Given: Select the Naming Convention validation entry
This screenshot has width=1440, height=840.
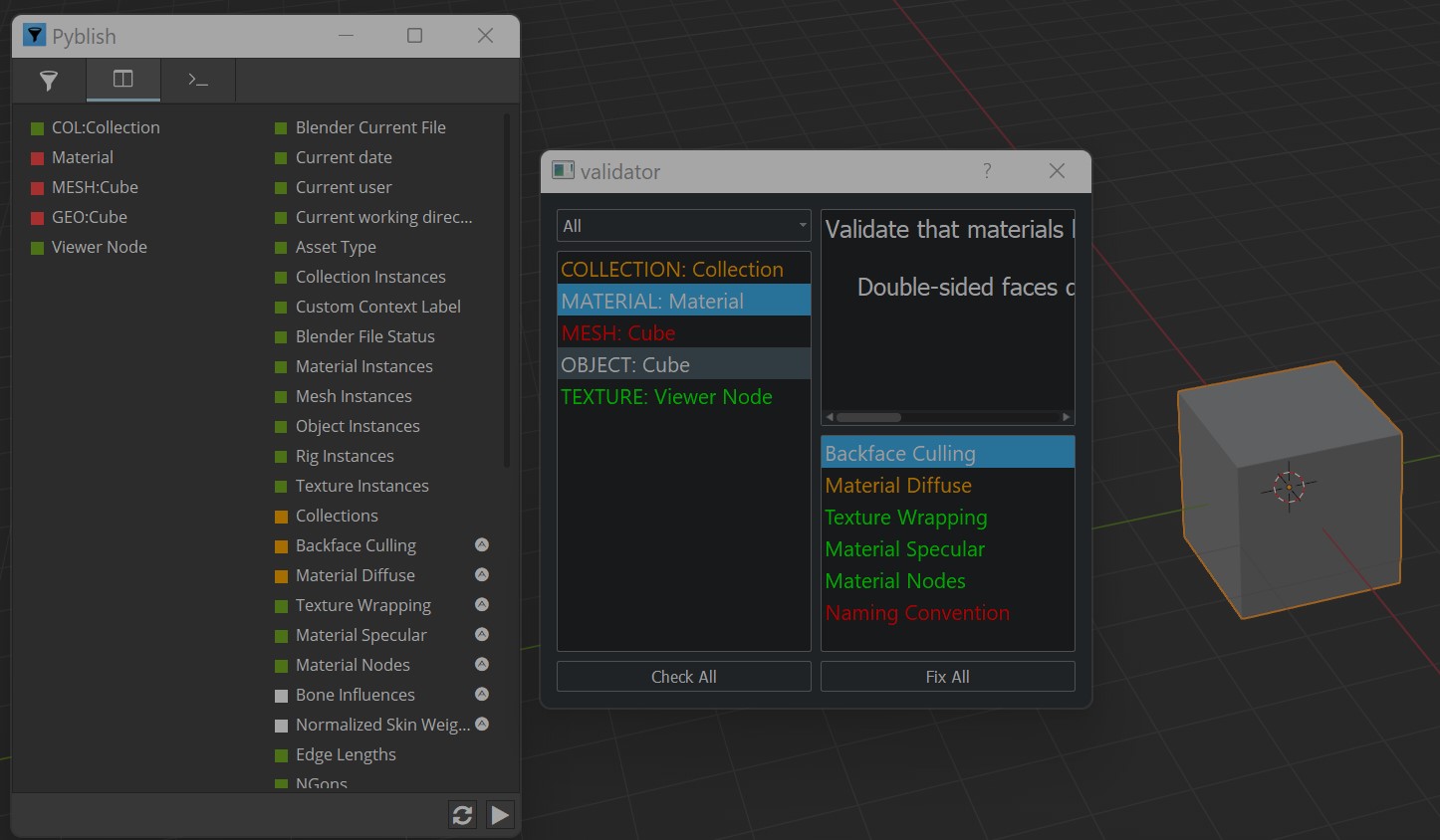Looking at the screenshot, I should [917, 613].
